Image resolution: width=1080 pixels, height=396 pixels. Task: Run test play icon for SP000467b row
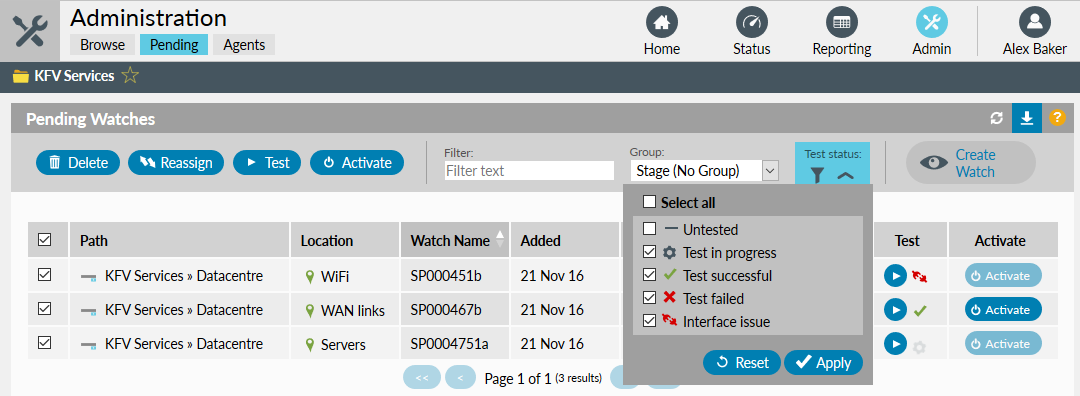[x=895, y=310]
